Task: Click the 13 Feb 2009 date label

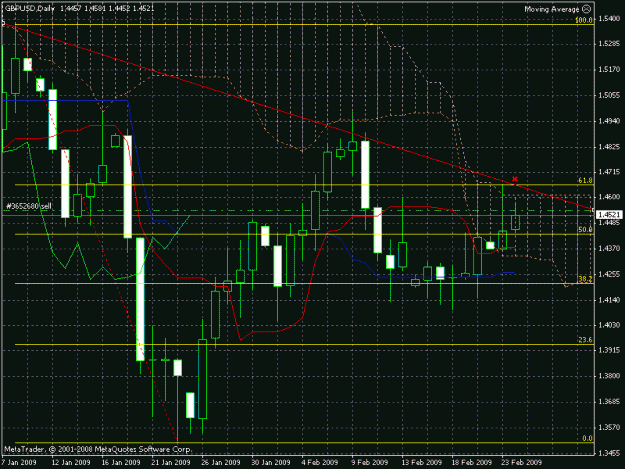Action: 422,462
